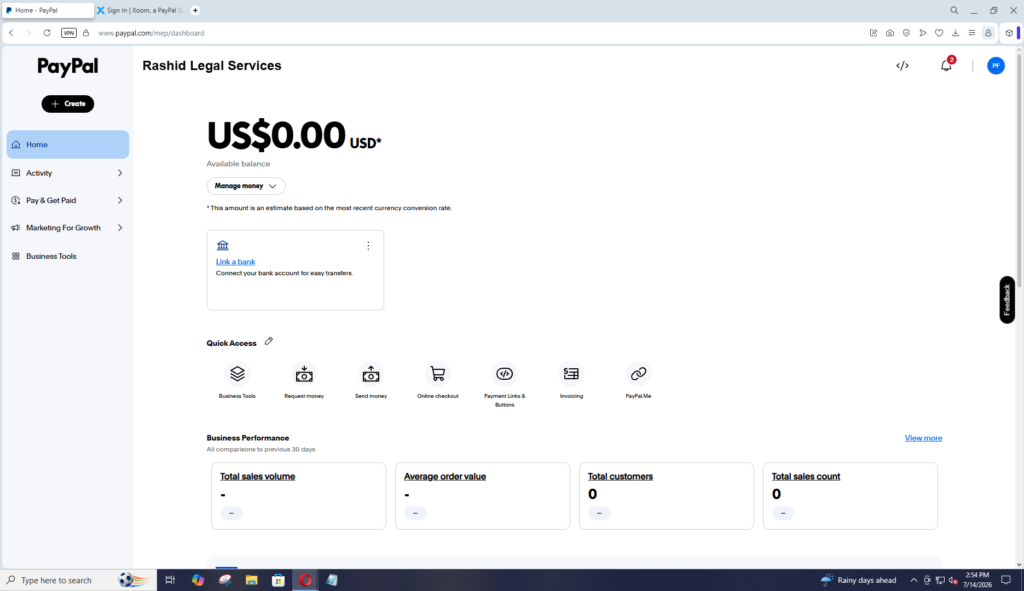This screenshot has width=1024, height=591.
Task: Click the Windows taskbar search box
Action: (x=78, y=580)
